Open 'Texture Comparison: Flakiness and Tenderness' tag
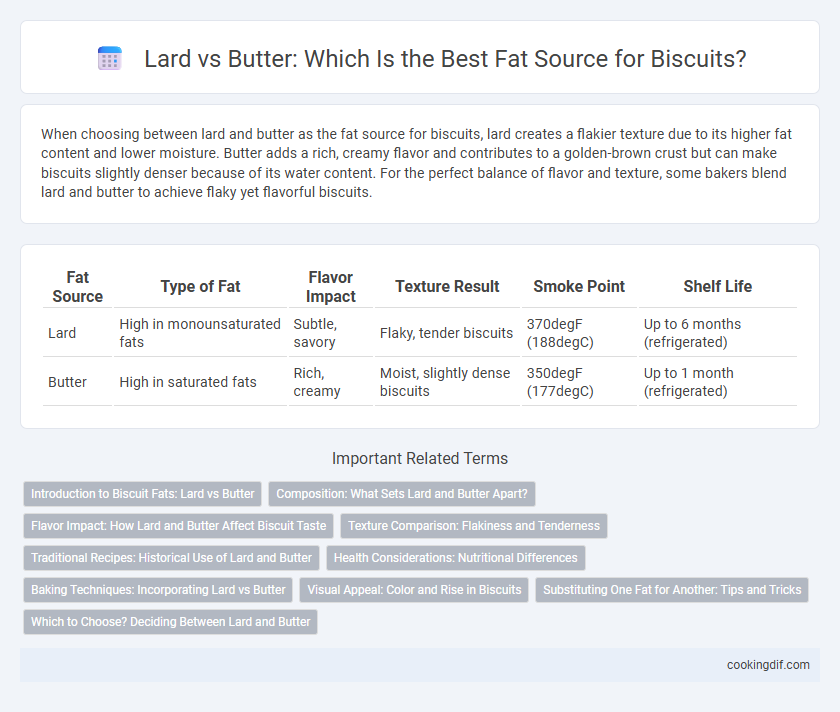840x712 pixels. click(474, 526)
